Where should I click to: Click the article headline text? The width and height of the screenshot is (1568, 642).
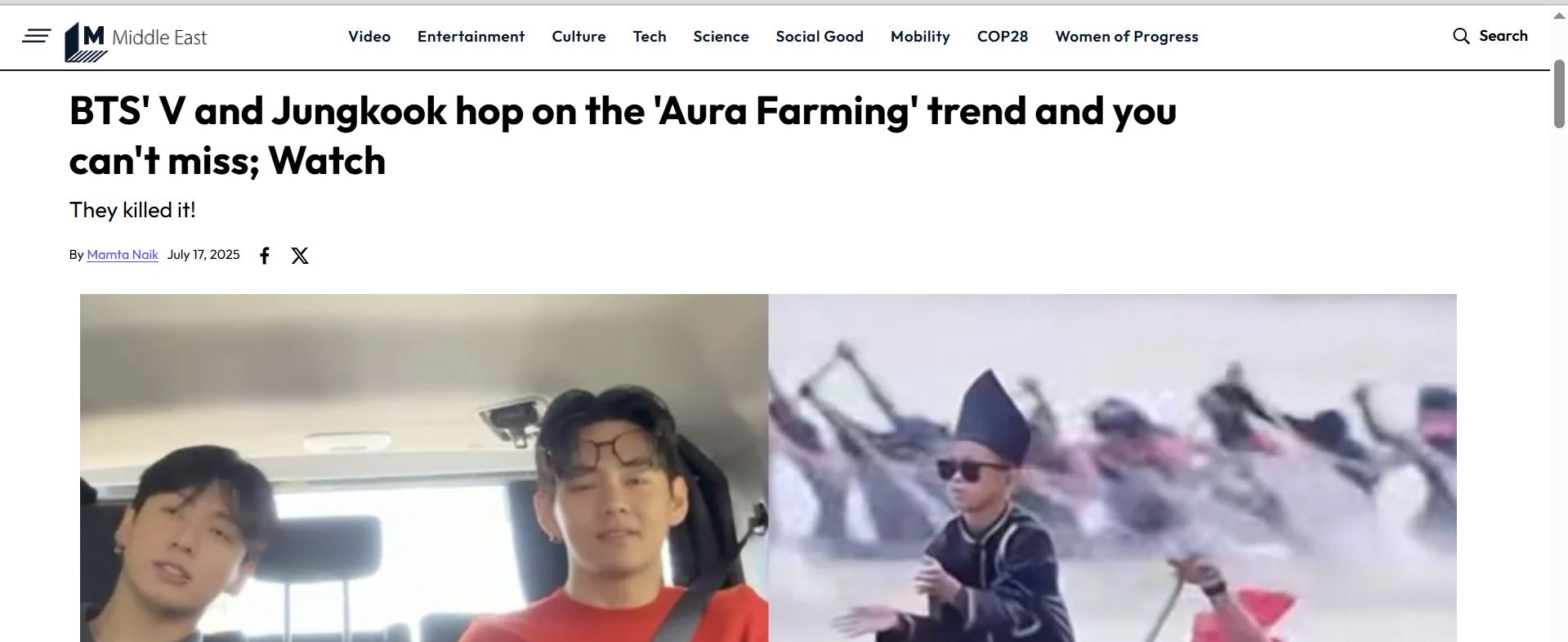[x=623, y=136]
